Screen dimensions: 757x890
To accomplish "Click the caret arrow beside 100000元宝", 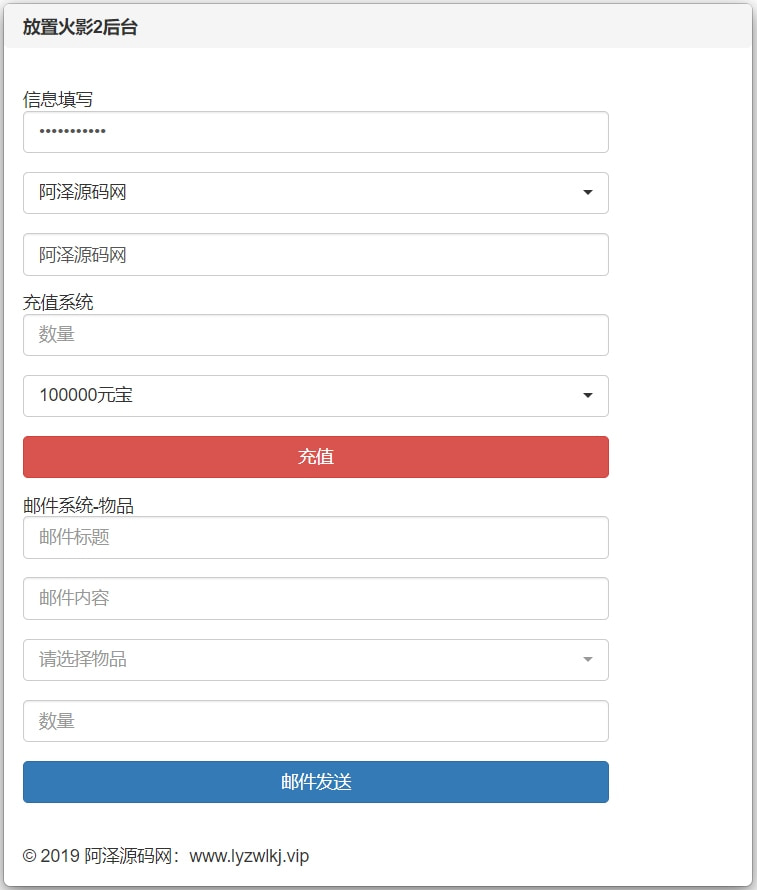I will coord(588,396).
